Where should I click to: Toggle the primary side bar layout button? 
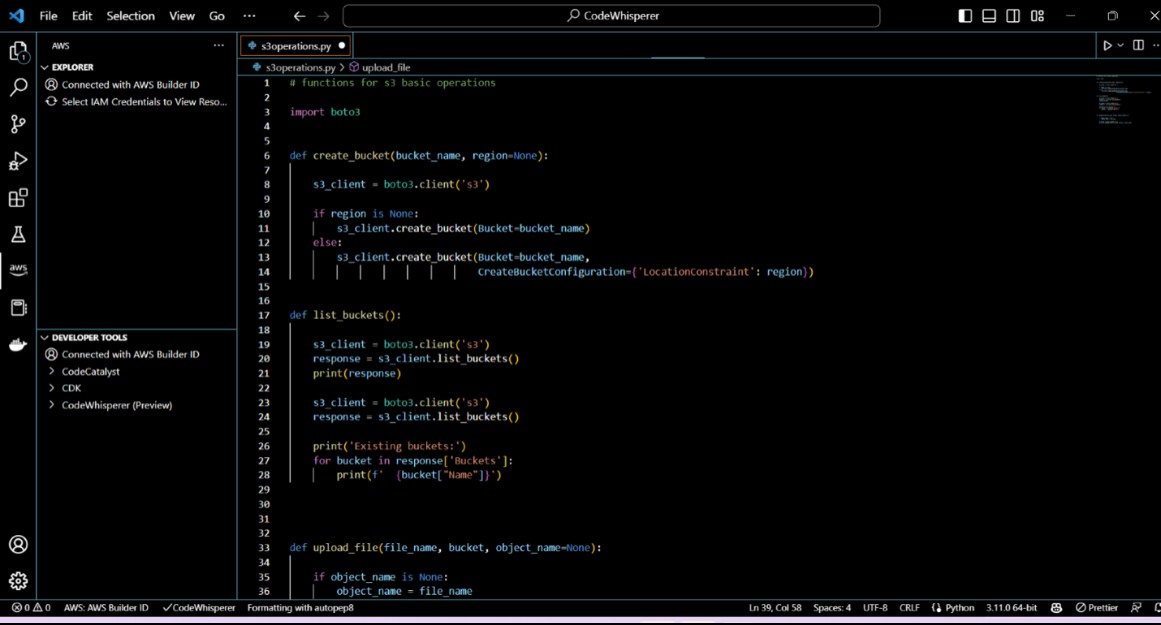(x=965, y=16)
